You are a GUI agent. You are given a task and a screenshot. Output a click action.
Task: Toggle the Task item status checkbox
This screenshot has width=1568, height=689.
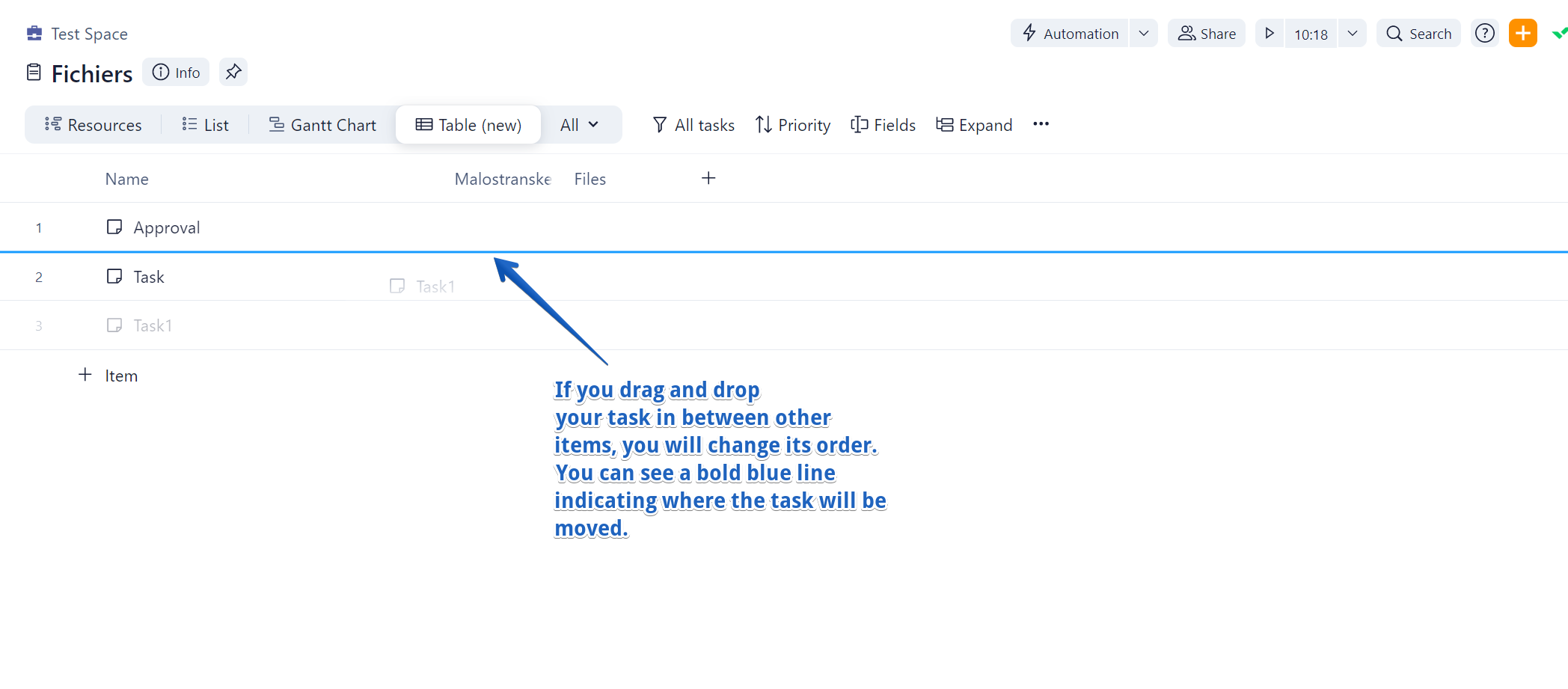114,277
